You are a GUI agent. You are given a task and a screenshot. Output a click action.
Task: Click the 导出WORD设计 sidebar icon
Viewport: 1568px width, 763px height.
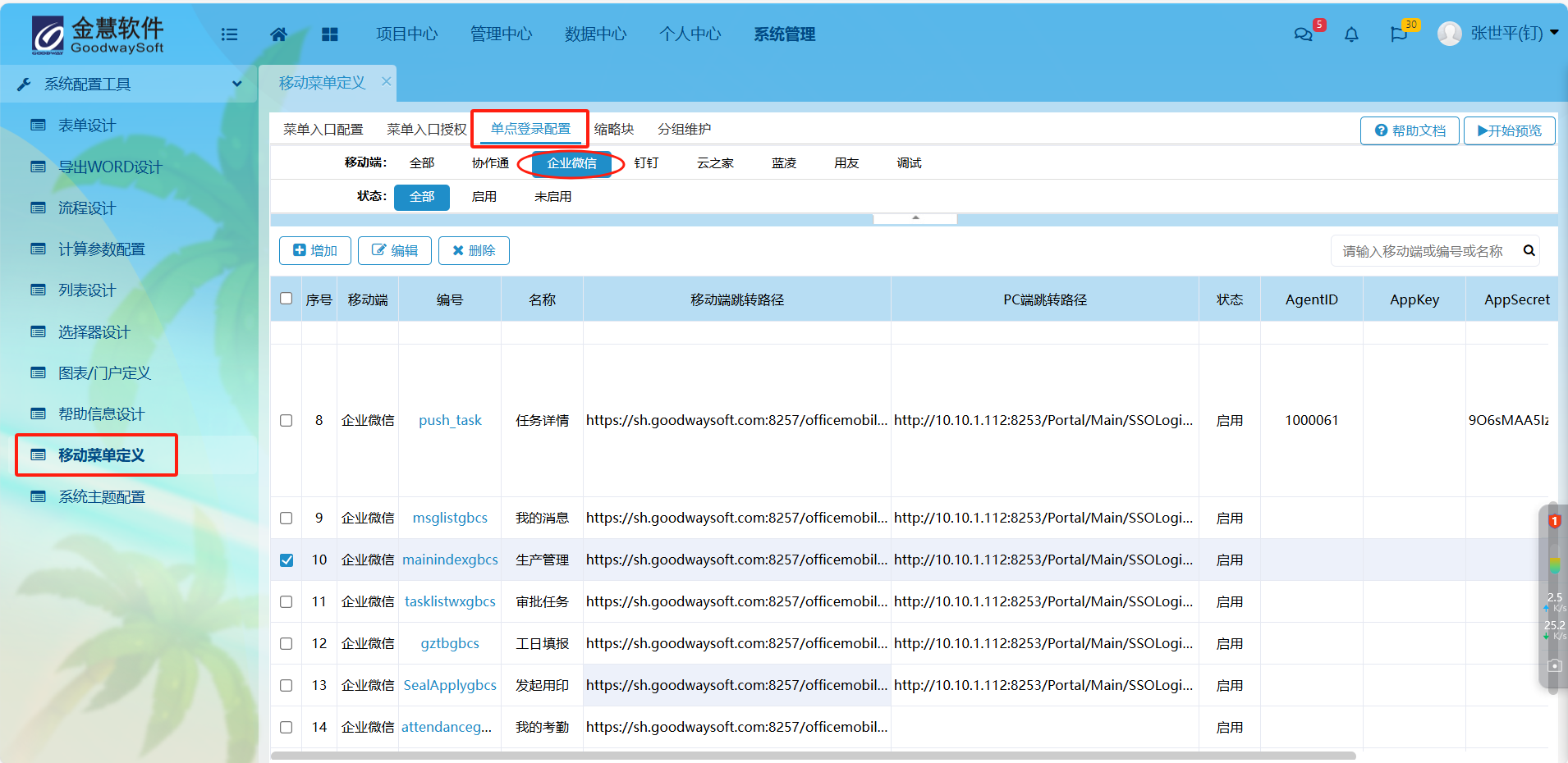38,167
